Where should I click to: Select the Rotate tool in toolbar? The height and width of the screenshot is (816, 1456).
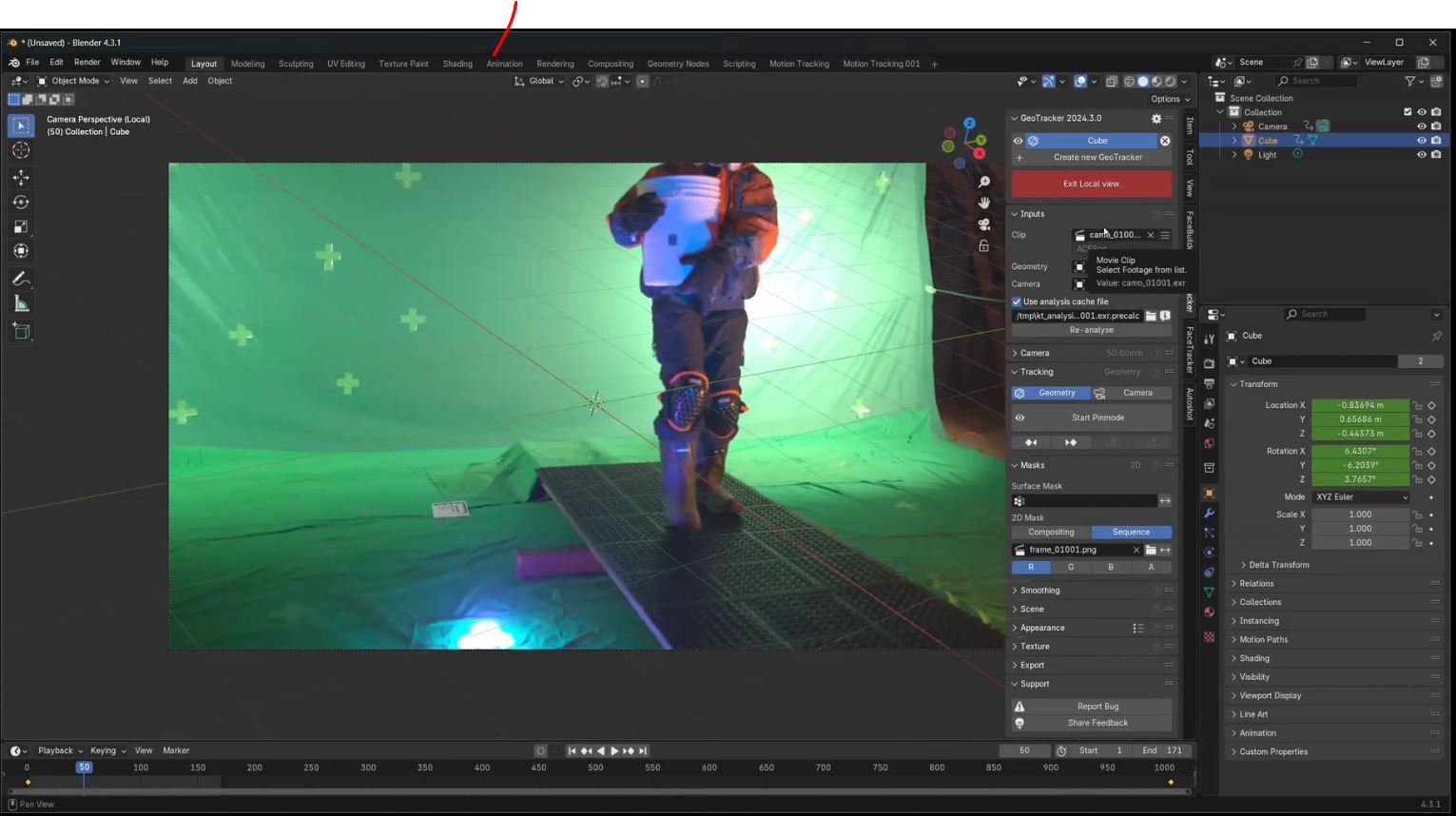pos(21,202)
